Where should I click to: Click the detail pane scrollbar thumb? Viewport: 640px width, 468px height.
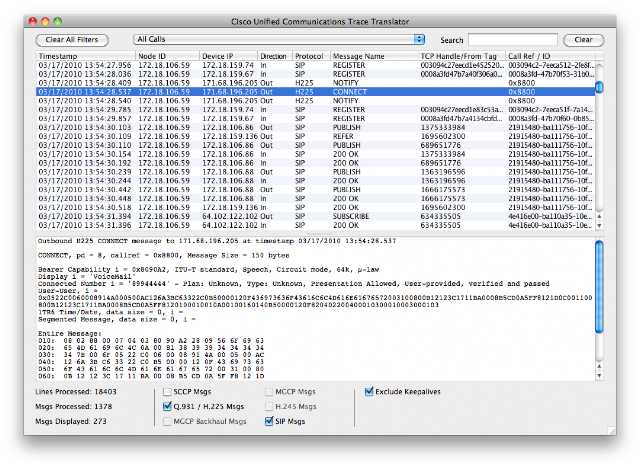pyautogui.click(x=599, y=287)
